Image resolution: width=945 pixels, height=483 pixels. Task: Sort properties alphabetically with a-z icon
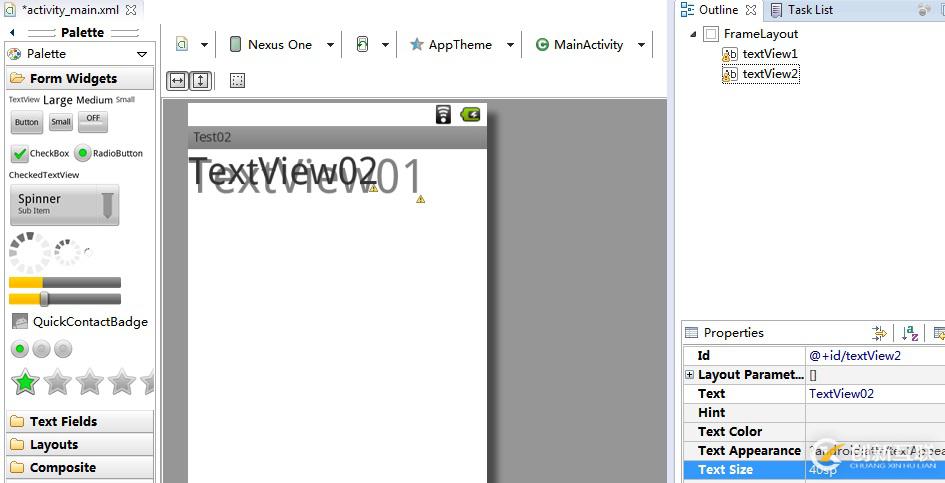(910, 333)
